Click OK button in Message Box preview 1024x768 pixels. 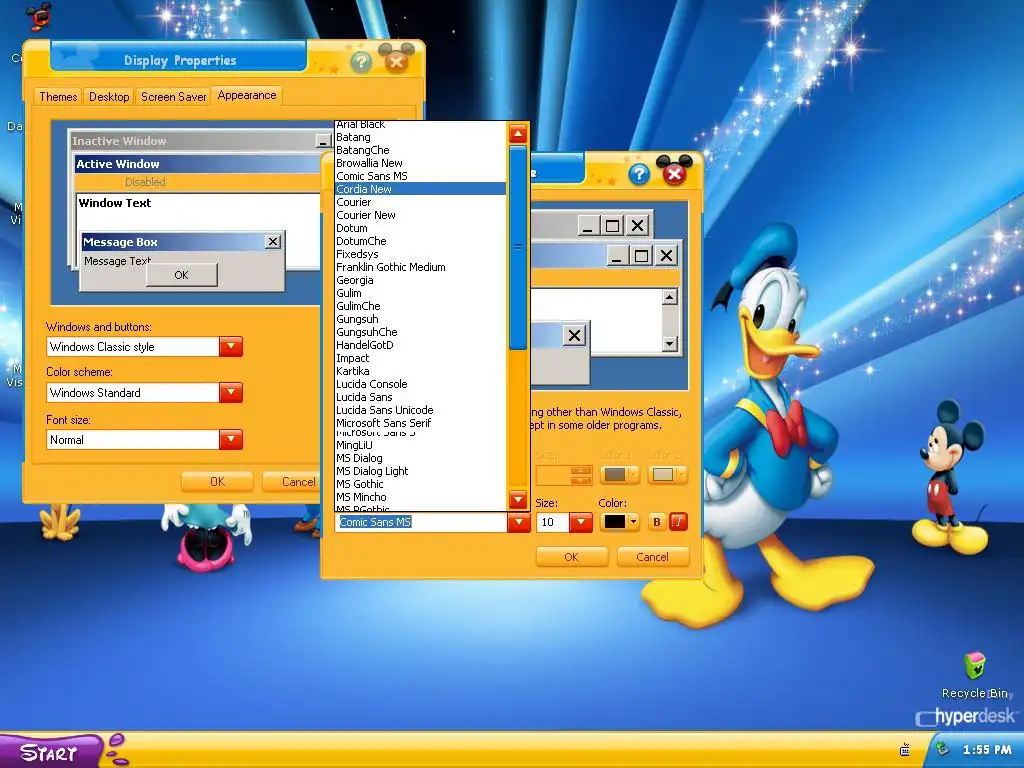pos(182,275)
